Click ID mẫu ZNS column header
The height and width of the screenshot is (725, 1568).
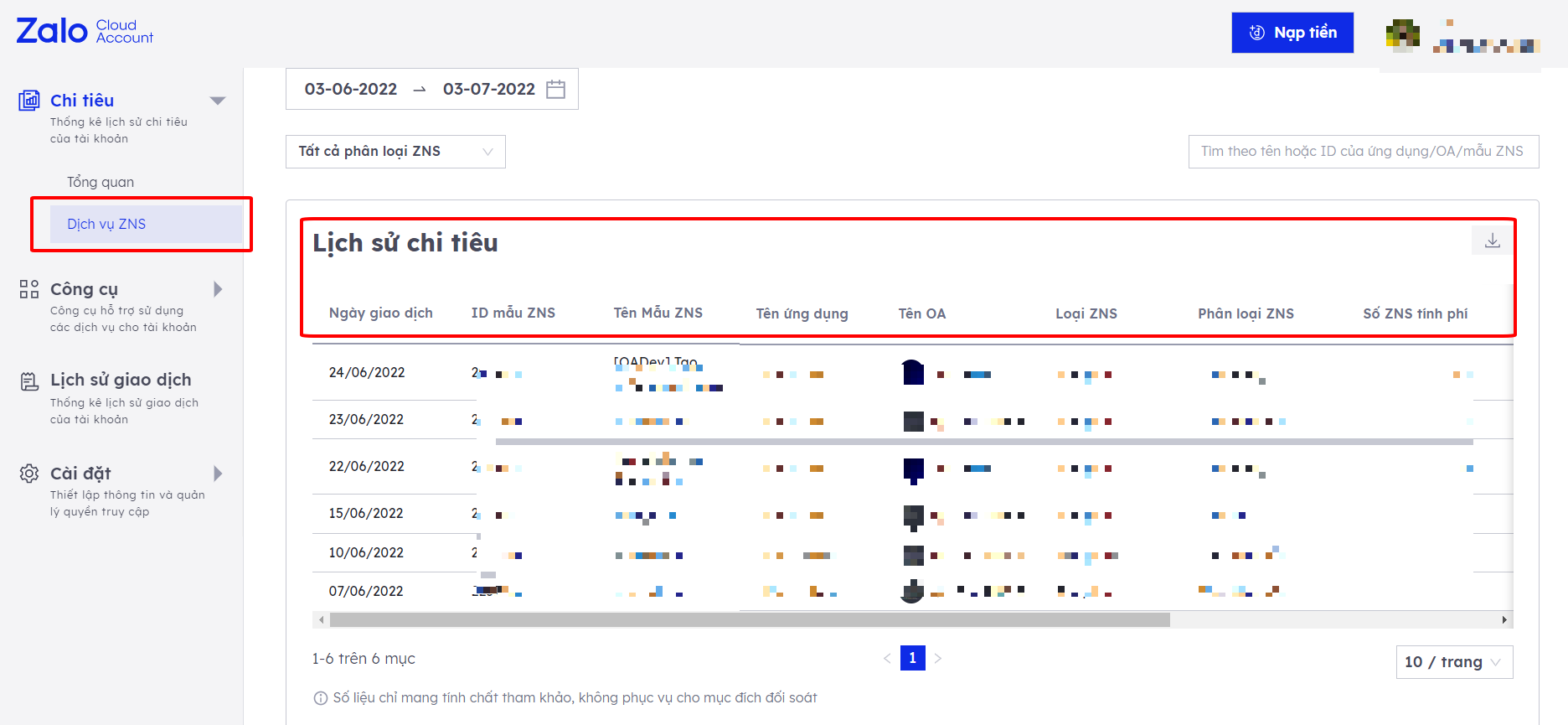point(513,313)
